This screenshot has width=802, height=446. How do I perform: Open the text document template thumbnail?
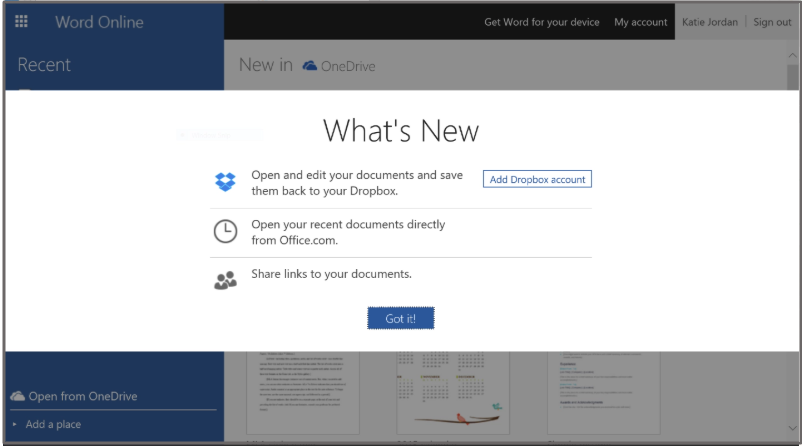303,392
